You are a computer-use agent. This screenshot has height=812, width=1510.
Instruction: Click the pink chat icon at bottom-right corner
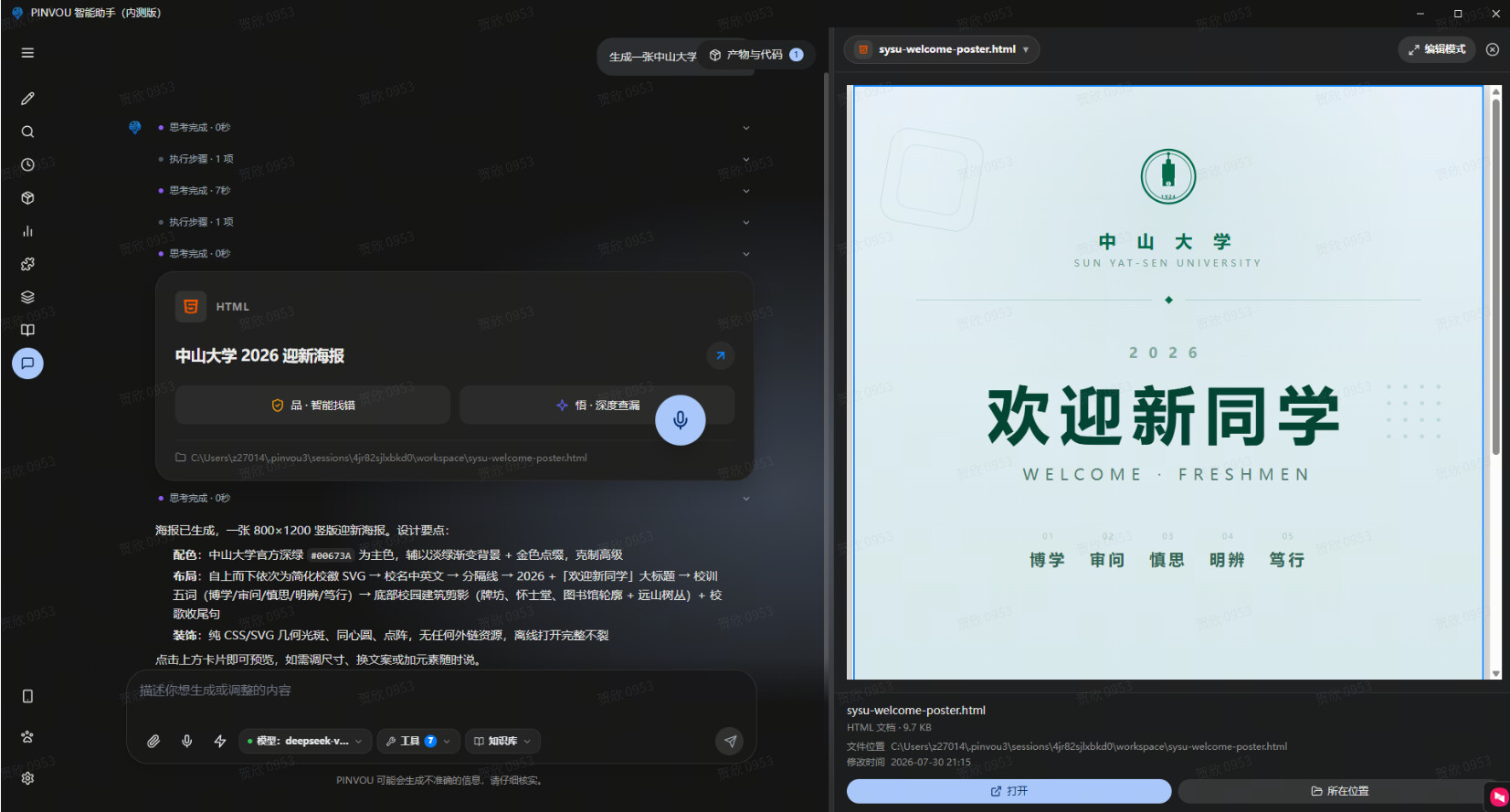[1499, 797]
